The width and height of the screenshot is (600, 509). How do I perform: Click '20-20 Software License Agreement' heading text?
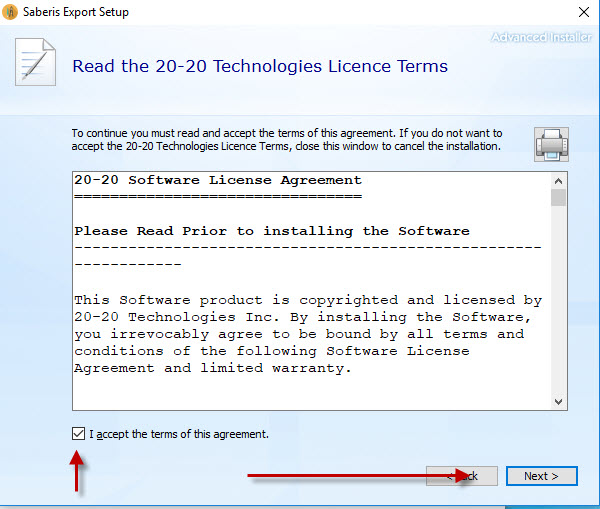pyautogui.click(x=218, y=180)
